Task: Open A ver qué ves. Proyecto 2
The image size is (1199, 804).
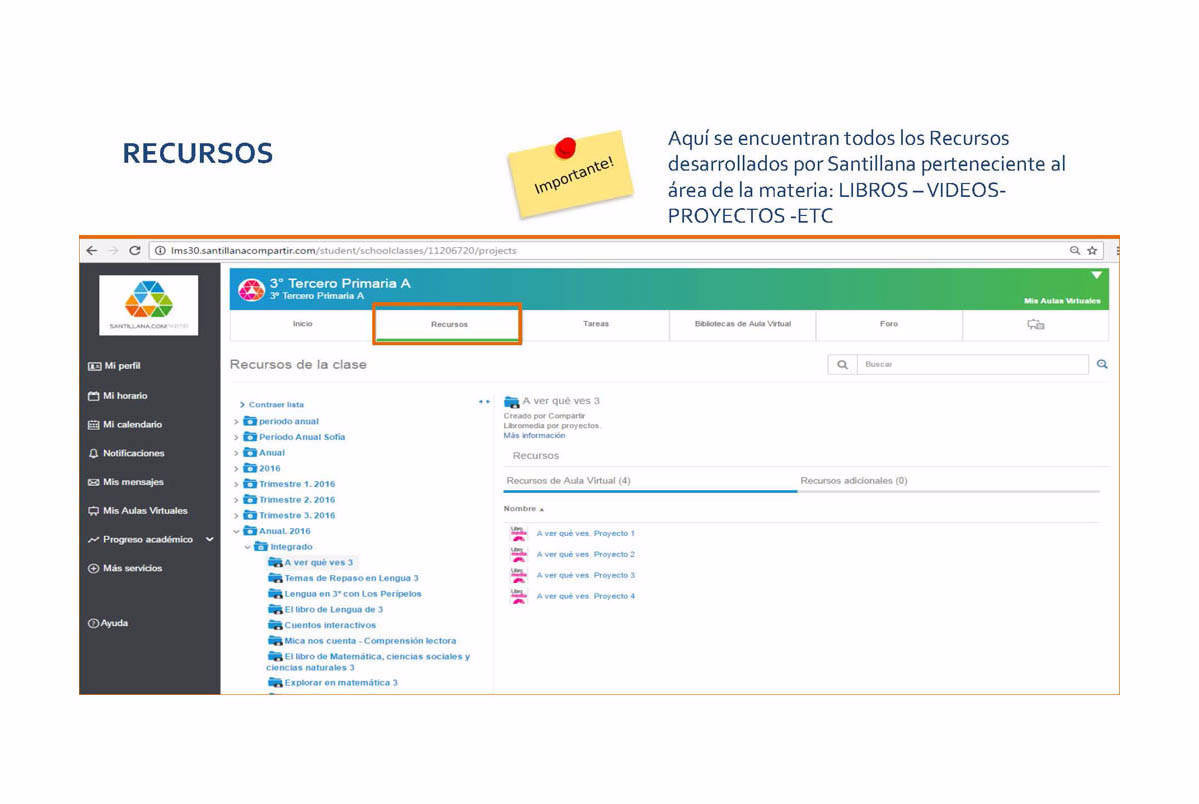Action: 586,554
